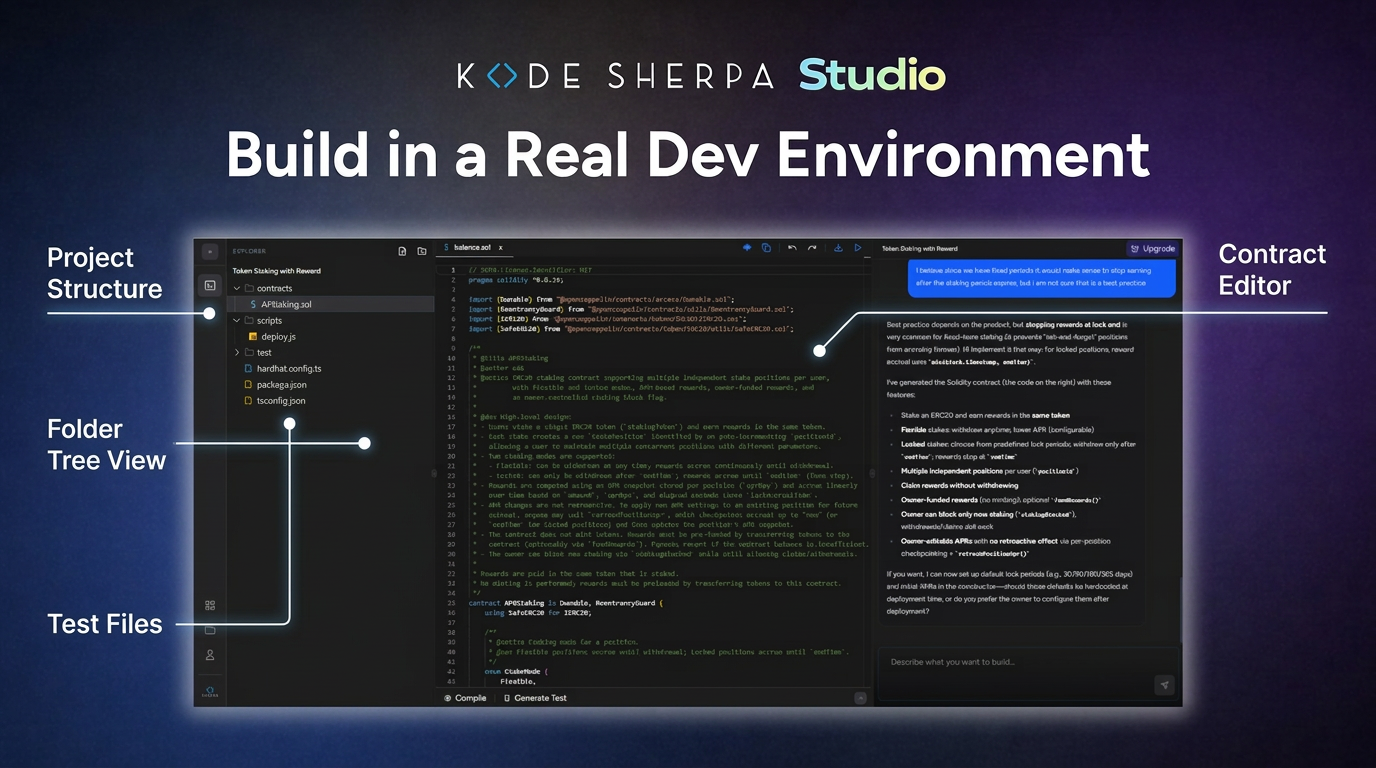Click the blue pin icon in editor toolbar

pyautogui.click(x=746, y=248)
